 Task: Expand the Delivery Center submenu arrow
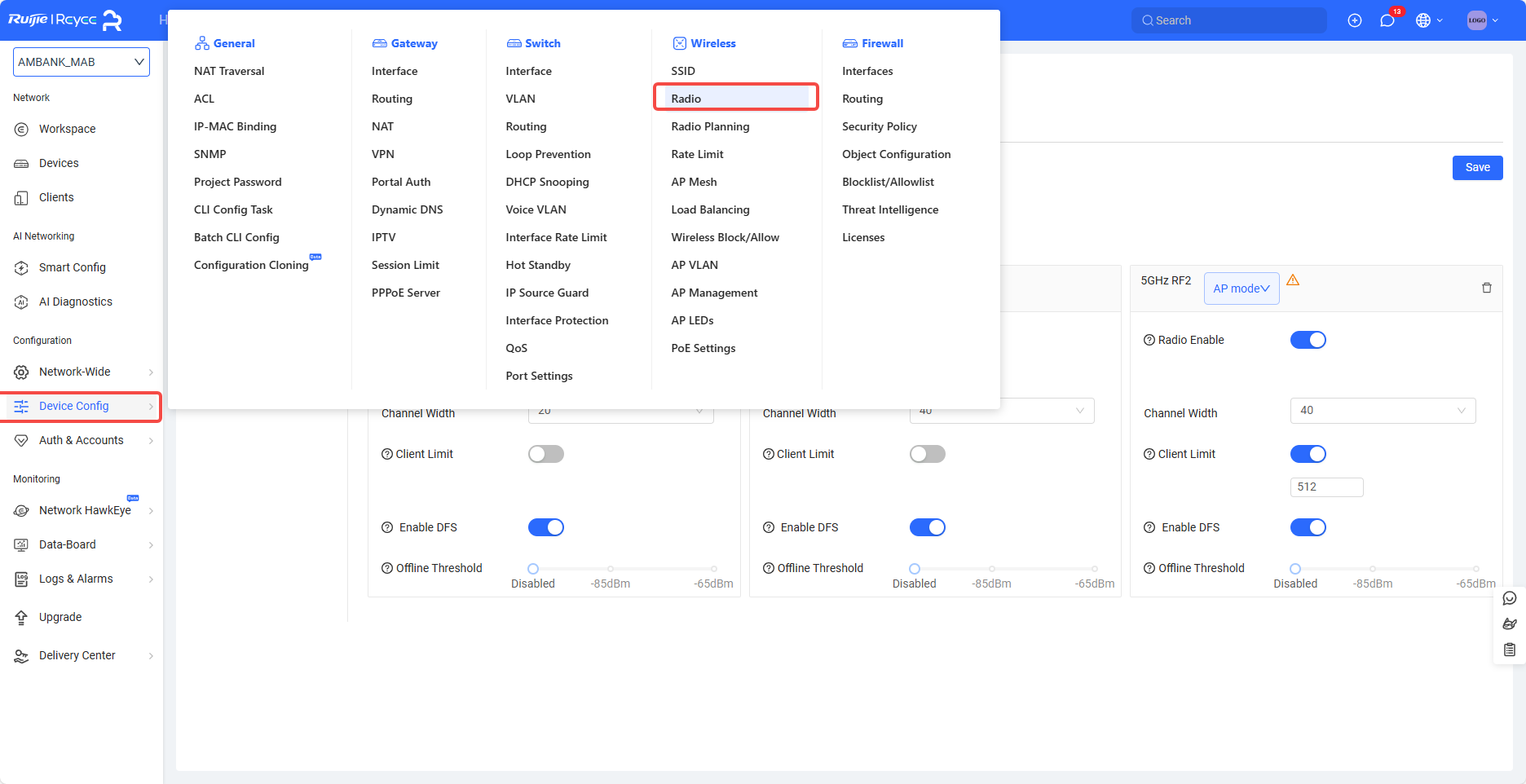(x=151, y=656)
